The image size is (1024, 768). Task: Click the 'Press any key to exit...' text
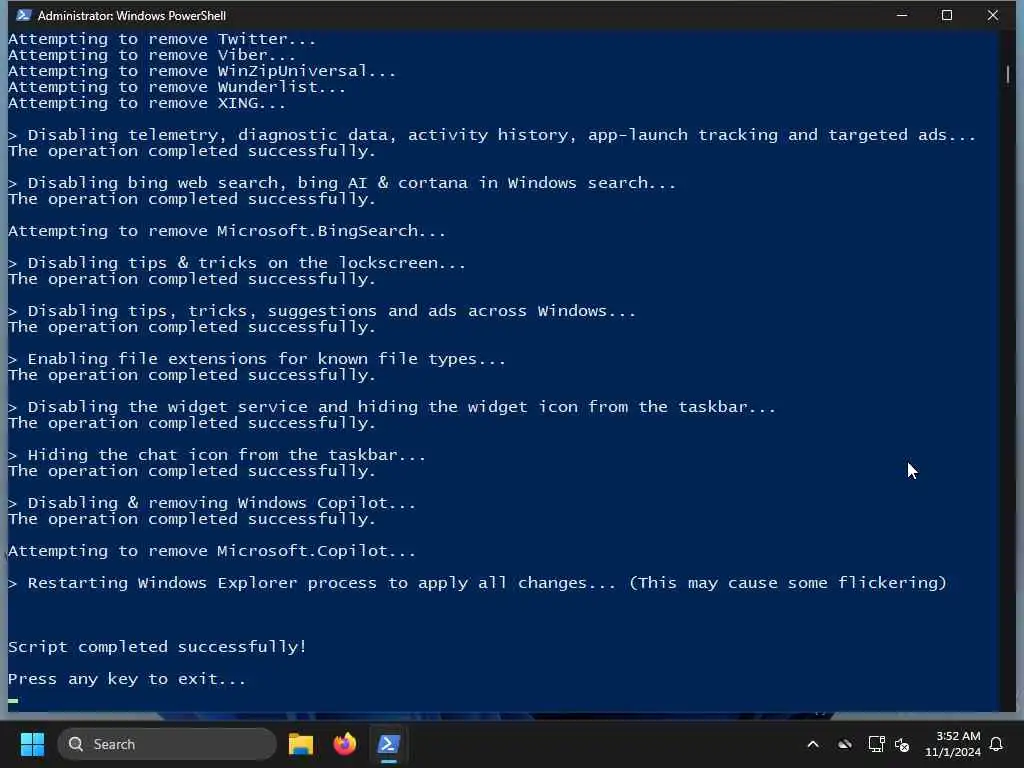[127, 679]
